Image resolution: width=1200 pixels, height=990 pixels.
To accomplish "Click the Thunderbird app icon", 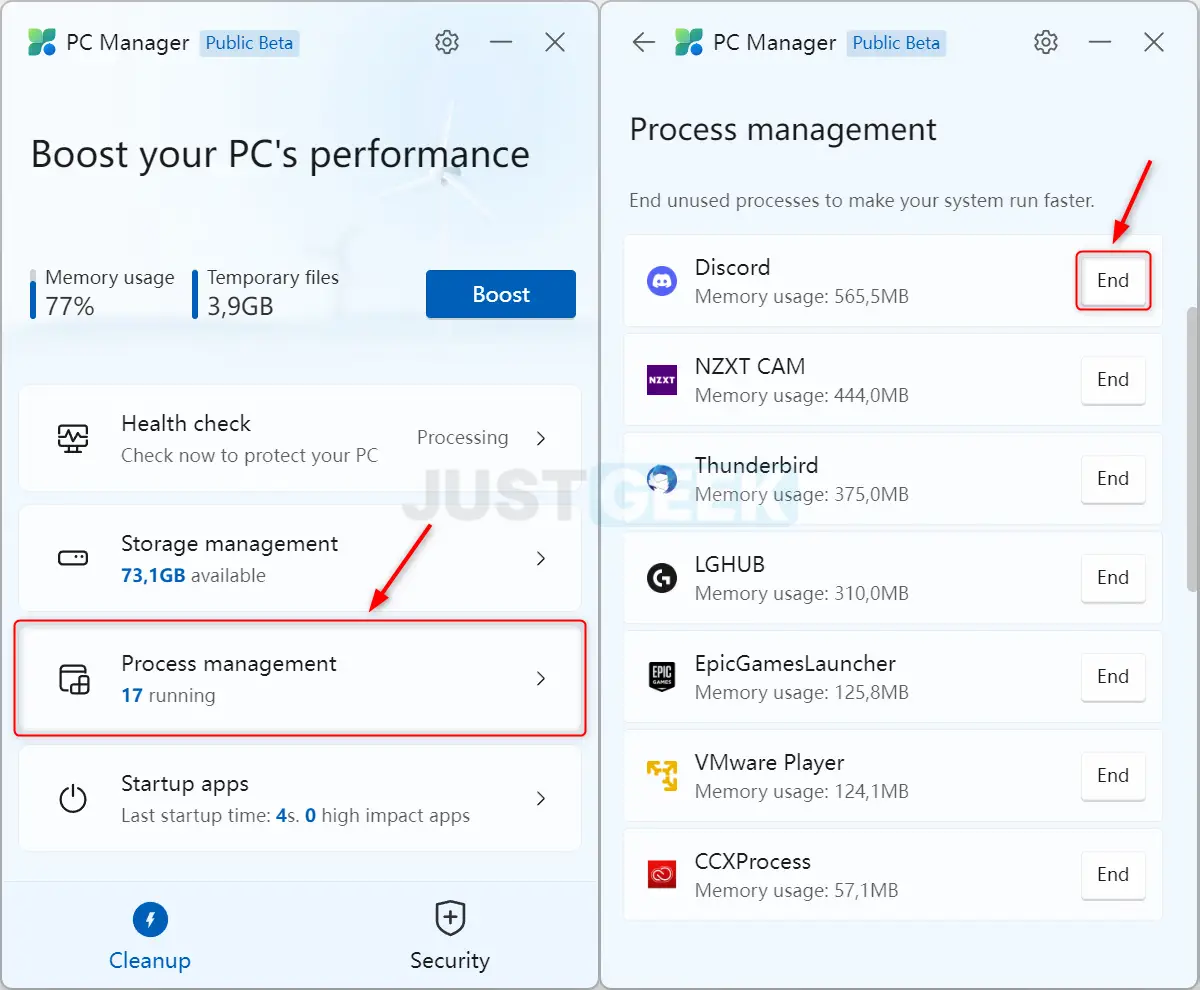I will [662, 479].
